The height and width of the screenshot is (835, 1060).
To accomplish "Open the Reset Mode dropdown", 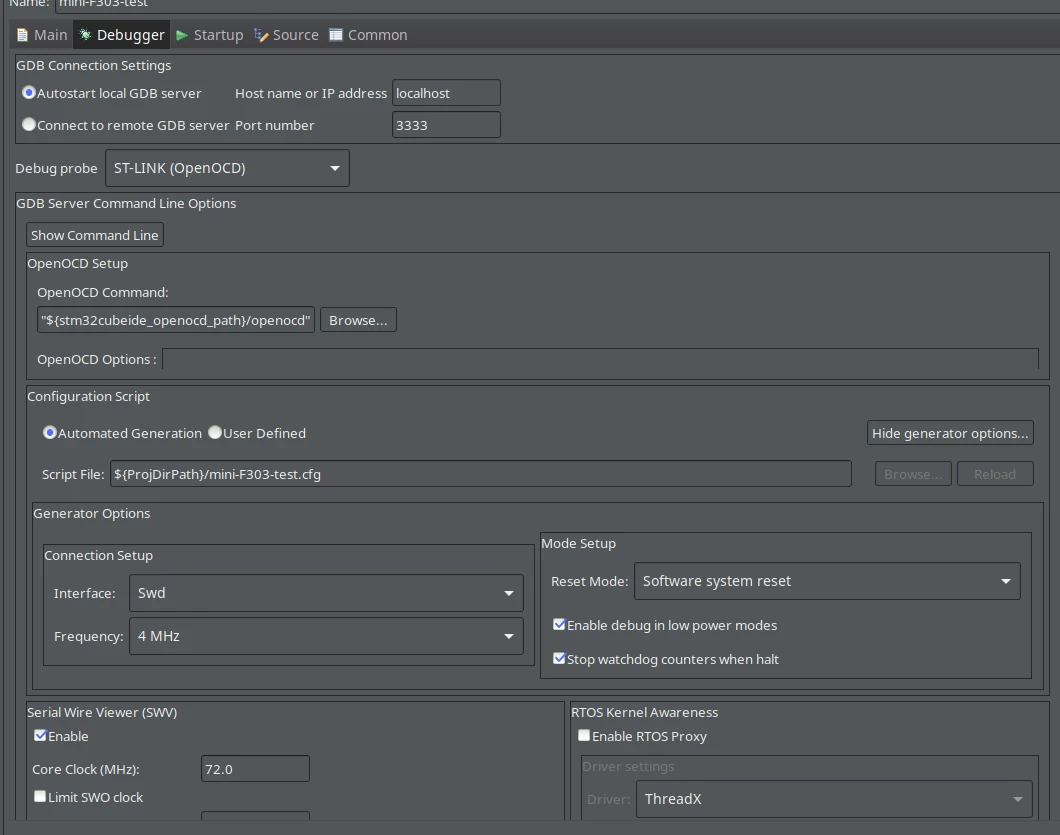I will tap(827, 581).
